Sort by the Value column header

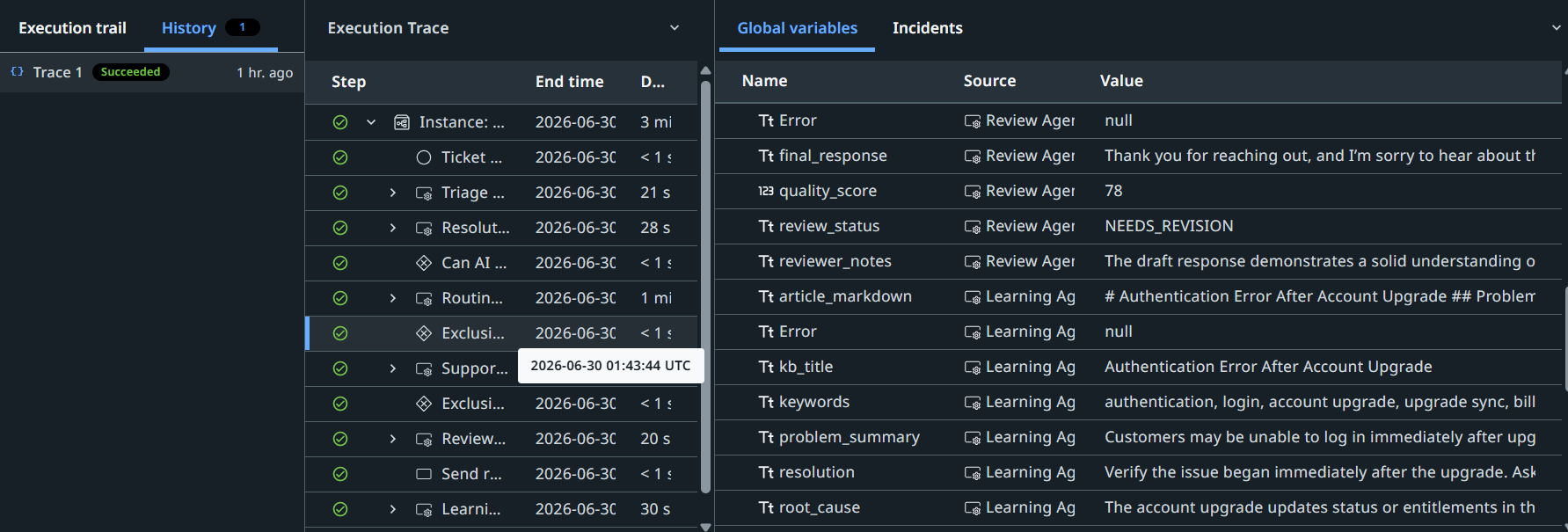point(1121,81)
